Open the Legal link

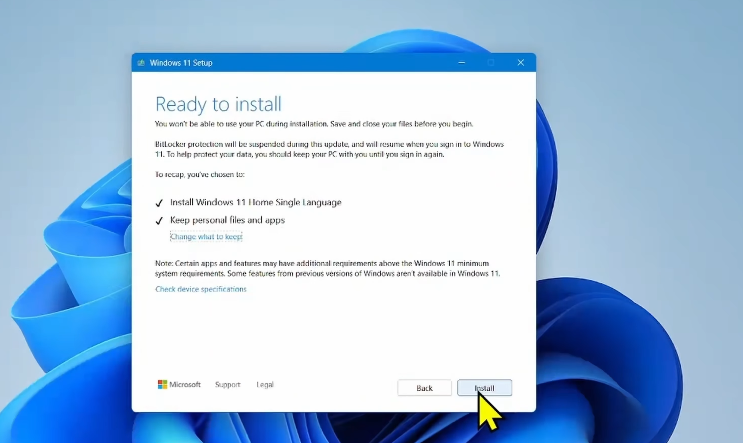click(x=265, y=385)
